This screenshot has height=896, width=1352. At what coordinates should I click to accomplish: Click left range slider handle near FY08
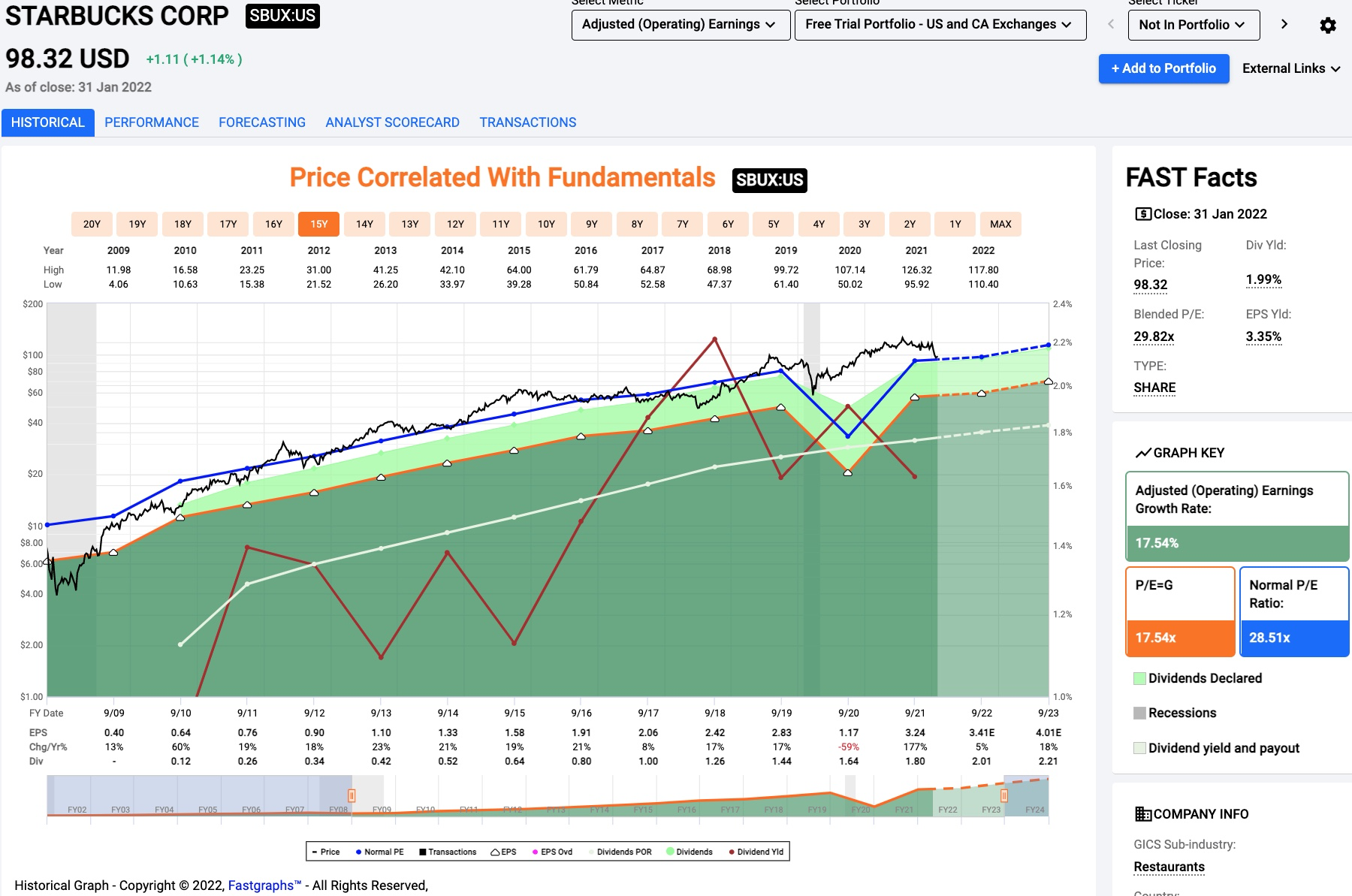pyautogui.click(x=351, y=795)
